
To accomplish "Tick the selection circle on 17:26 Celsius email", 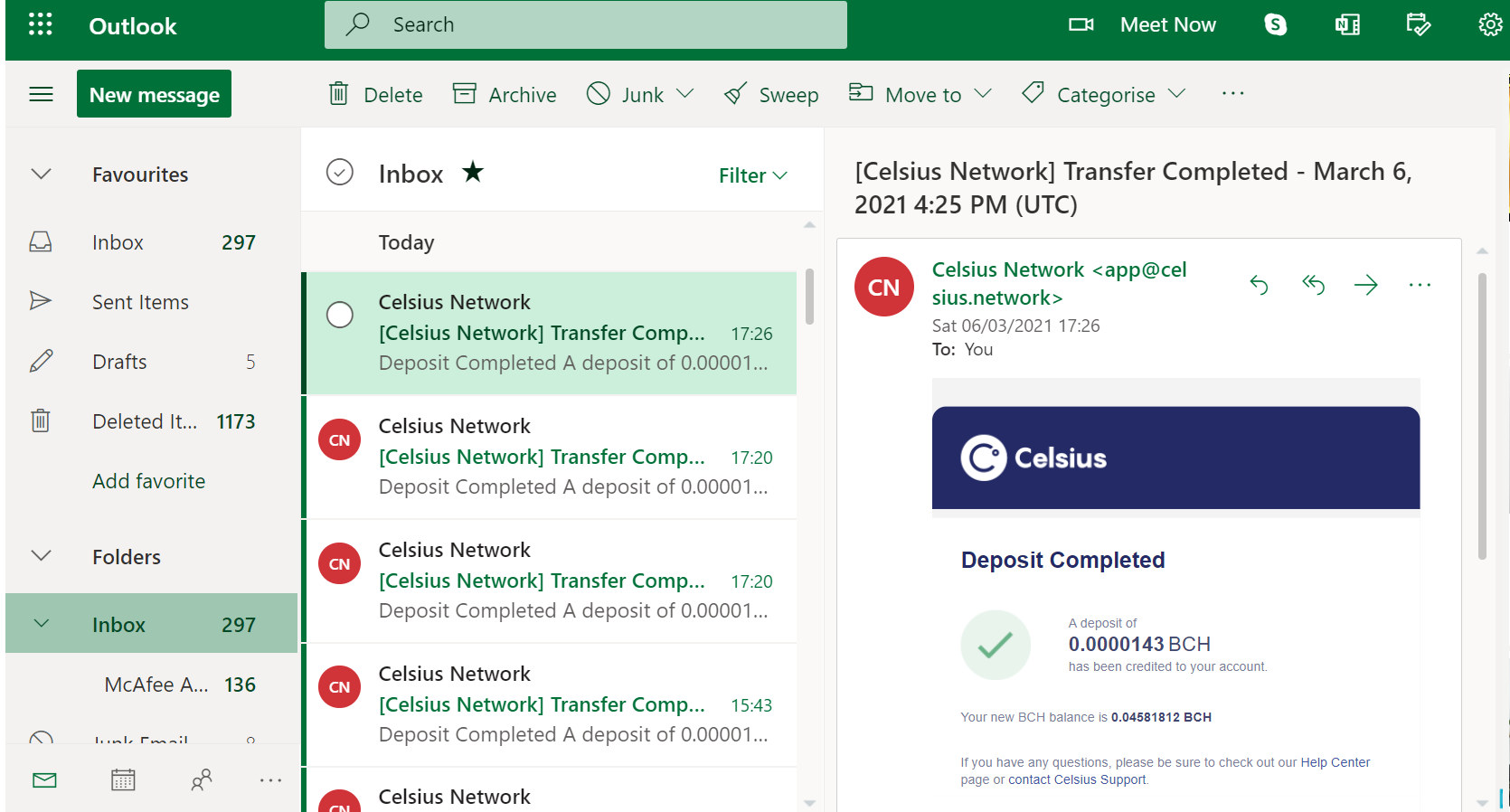I will 339,315.
